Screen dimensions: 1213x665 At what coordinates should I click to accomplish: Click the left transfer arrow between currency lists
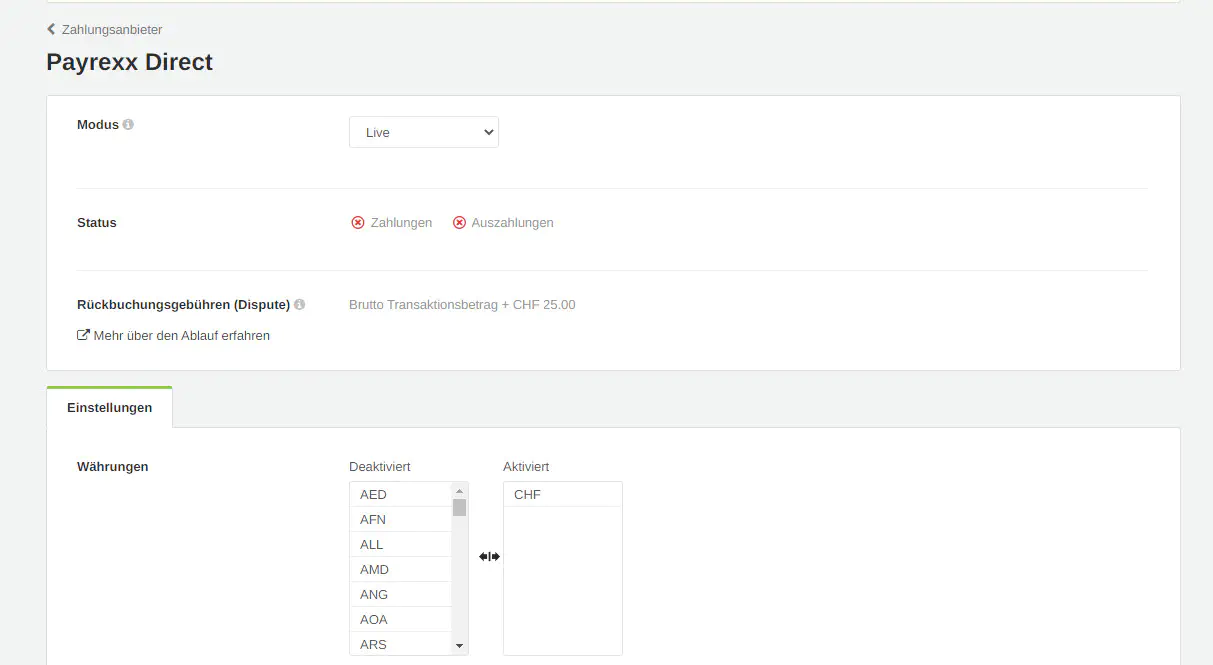click(484, 556)
